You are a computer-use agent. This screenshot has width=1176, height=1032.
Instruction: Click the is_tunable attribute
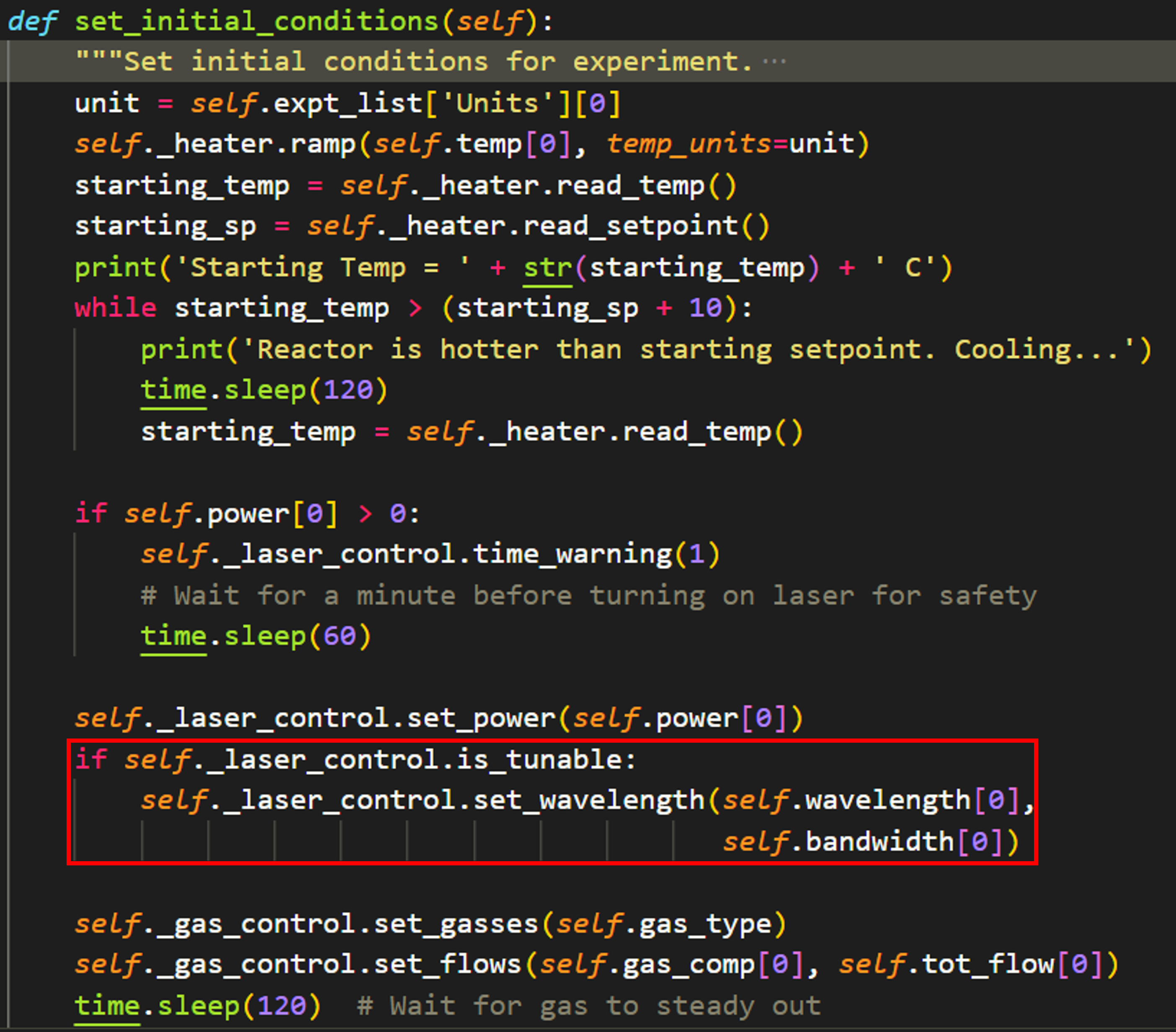coord(539,760)
